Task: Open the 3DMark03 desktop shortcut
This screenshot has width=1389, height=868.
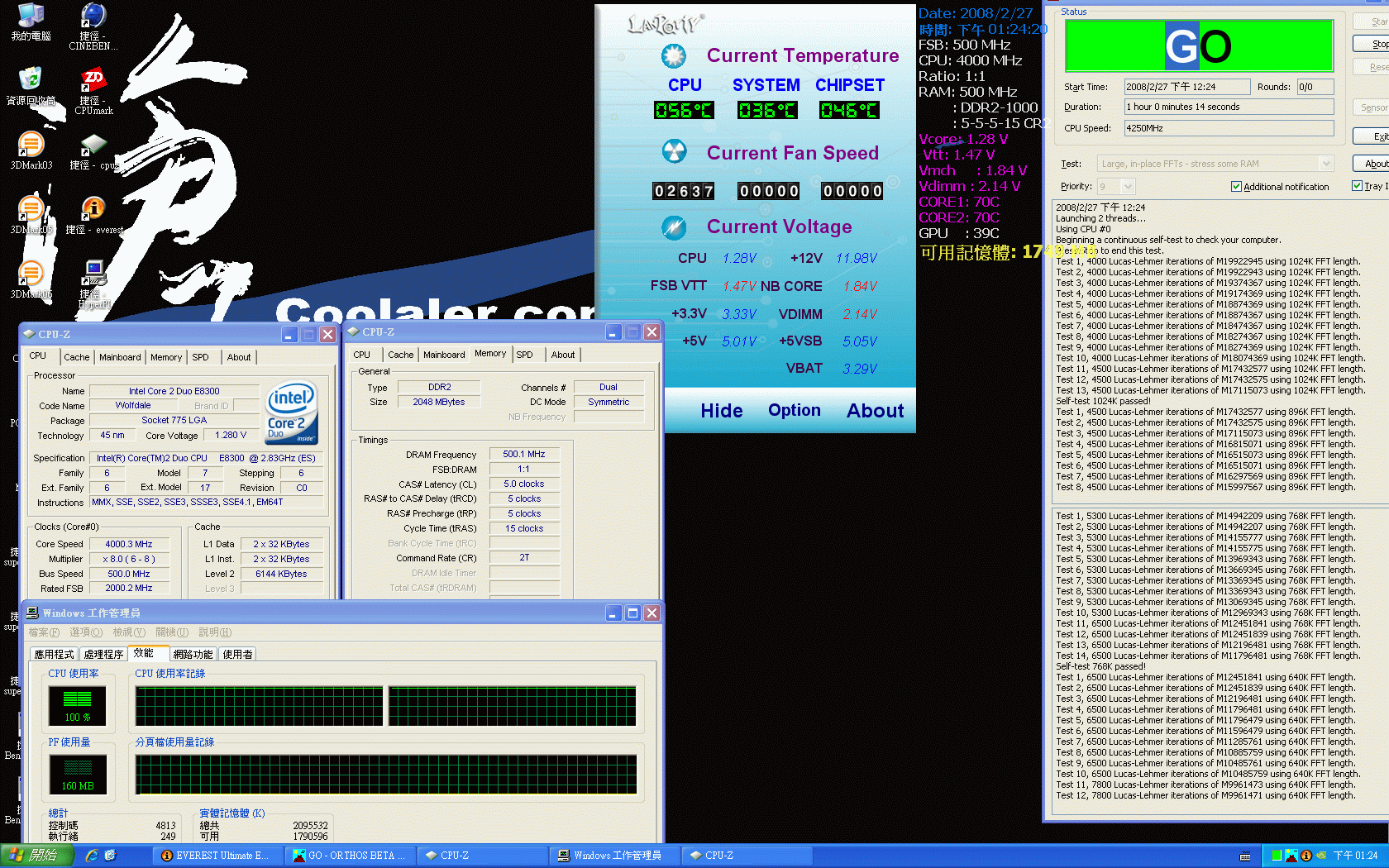Action: (31, 150)
